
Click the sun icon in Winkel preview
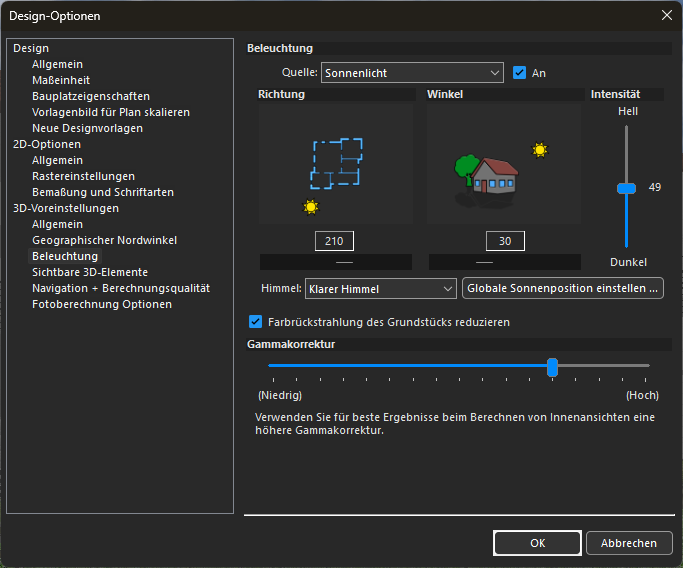540,150
